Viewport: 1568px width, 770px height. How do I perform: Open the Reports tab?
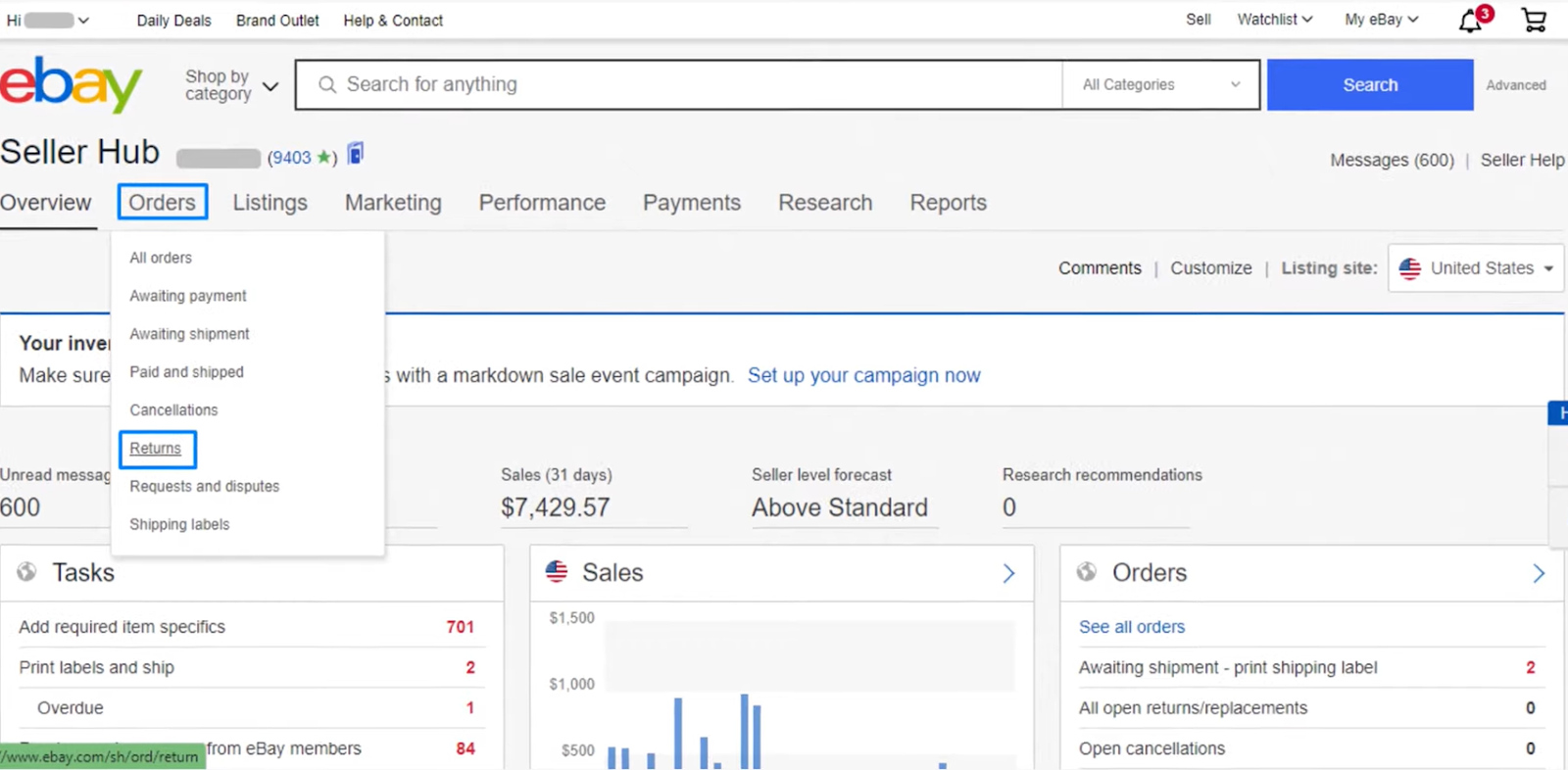(949, 203)
